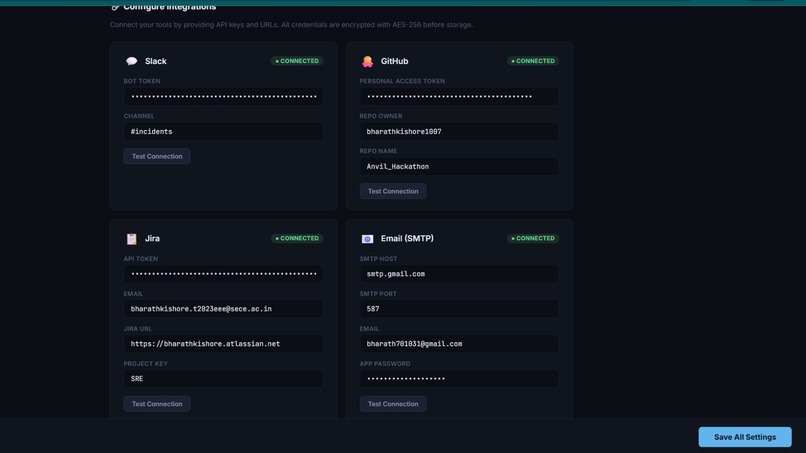Screen dimensions: 806x453
Task: Test the GitHub connection
Action: pos(393,191)
